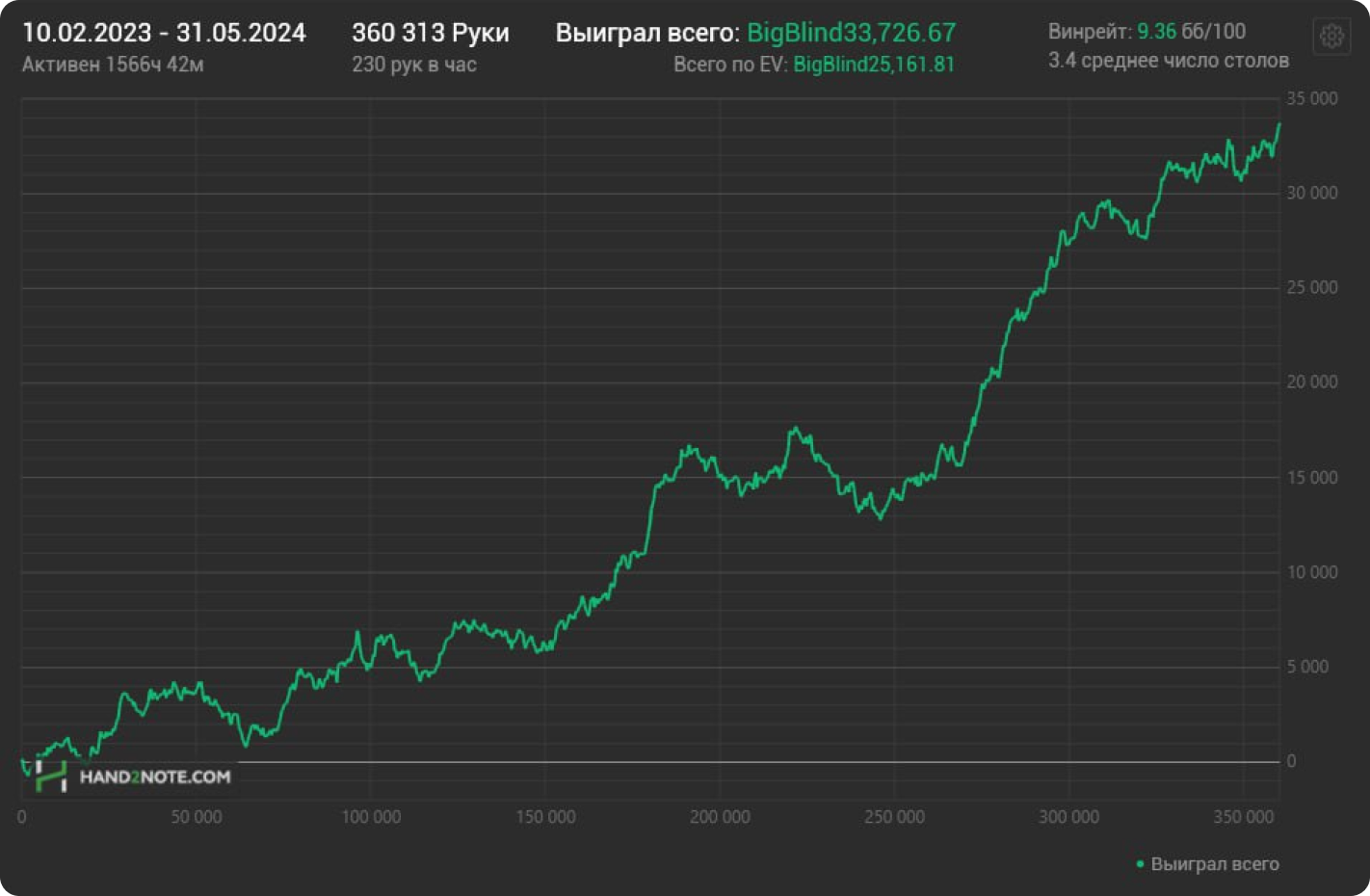Click the winrate value 9.36 бб/100
The height and width of the screenshot is (896, 1370).
pos(1191,31)
